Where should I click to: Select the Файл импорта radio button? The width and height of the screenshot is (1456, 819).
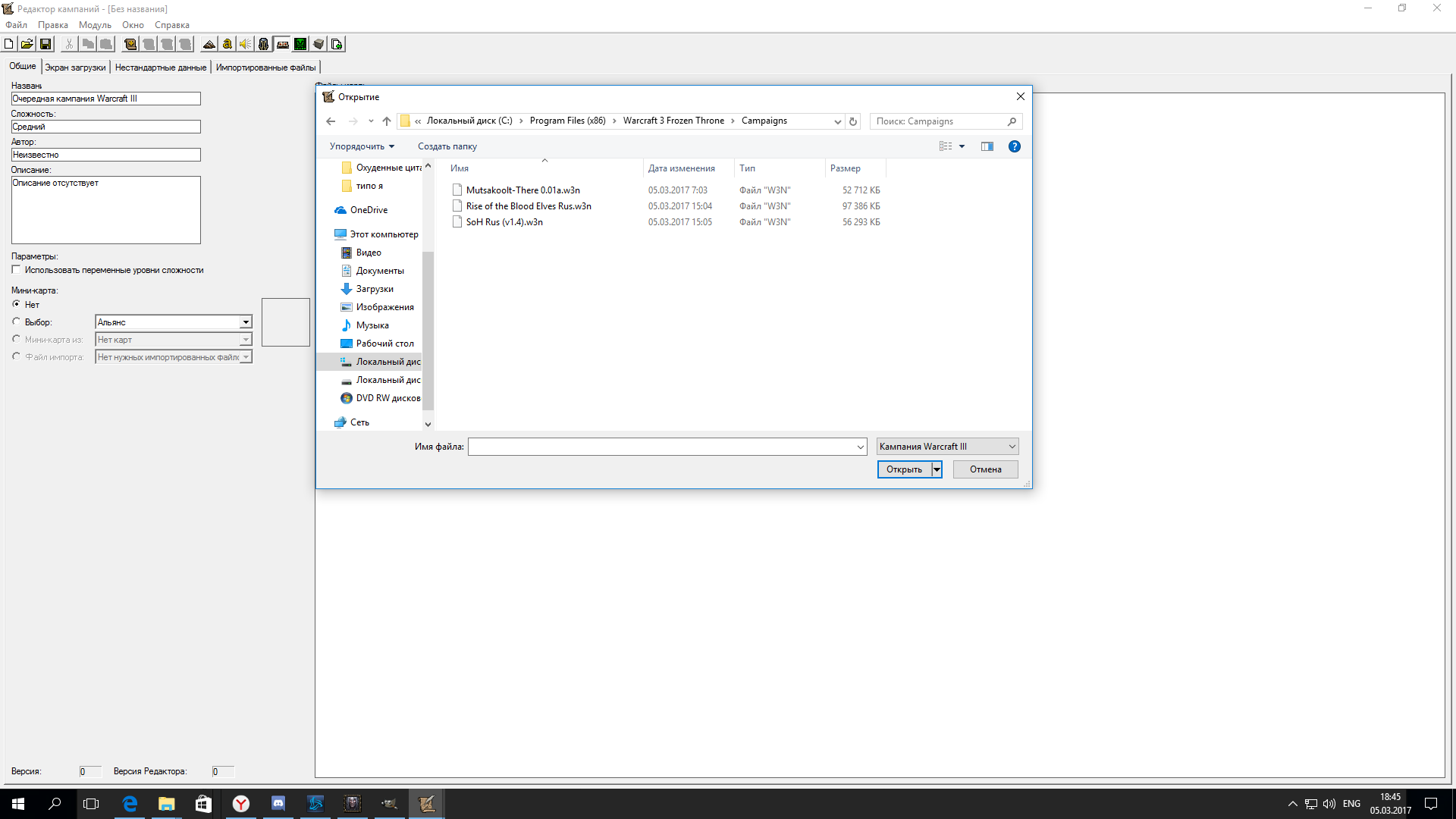[16, 356]
